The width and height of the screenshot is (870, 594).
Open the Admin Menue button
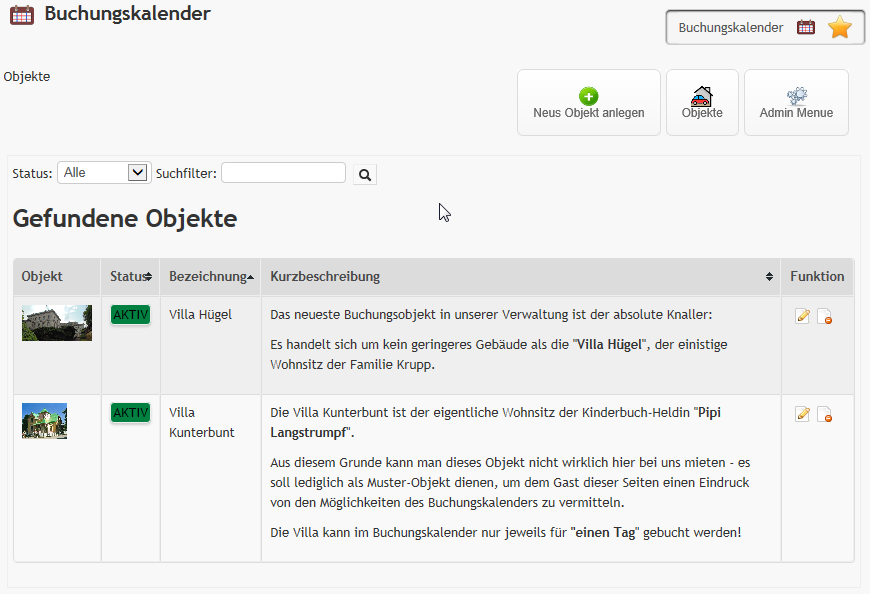796,102
